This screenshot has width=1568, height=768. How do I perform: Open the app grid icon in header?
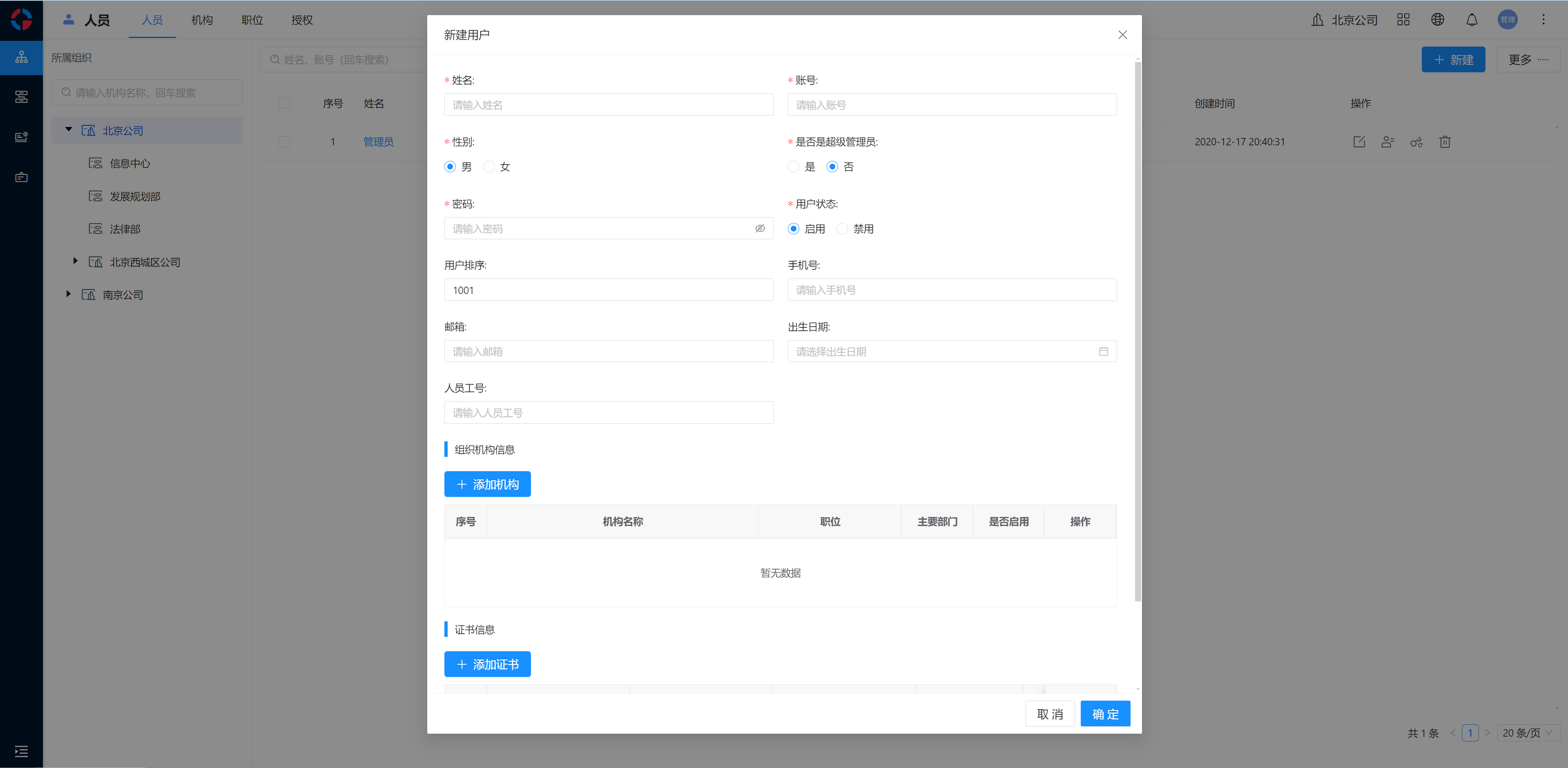tap(1403, 20)
